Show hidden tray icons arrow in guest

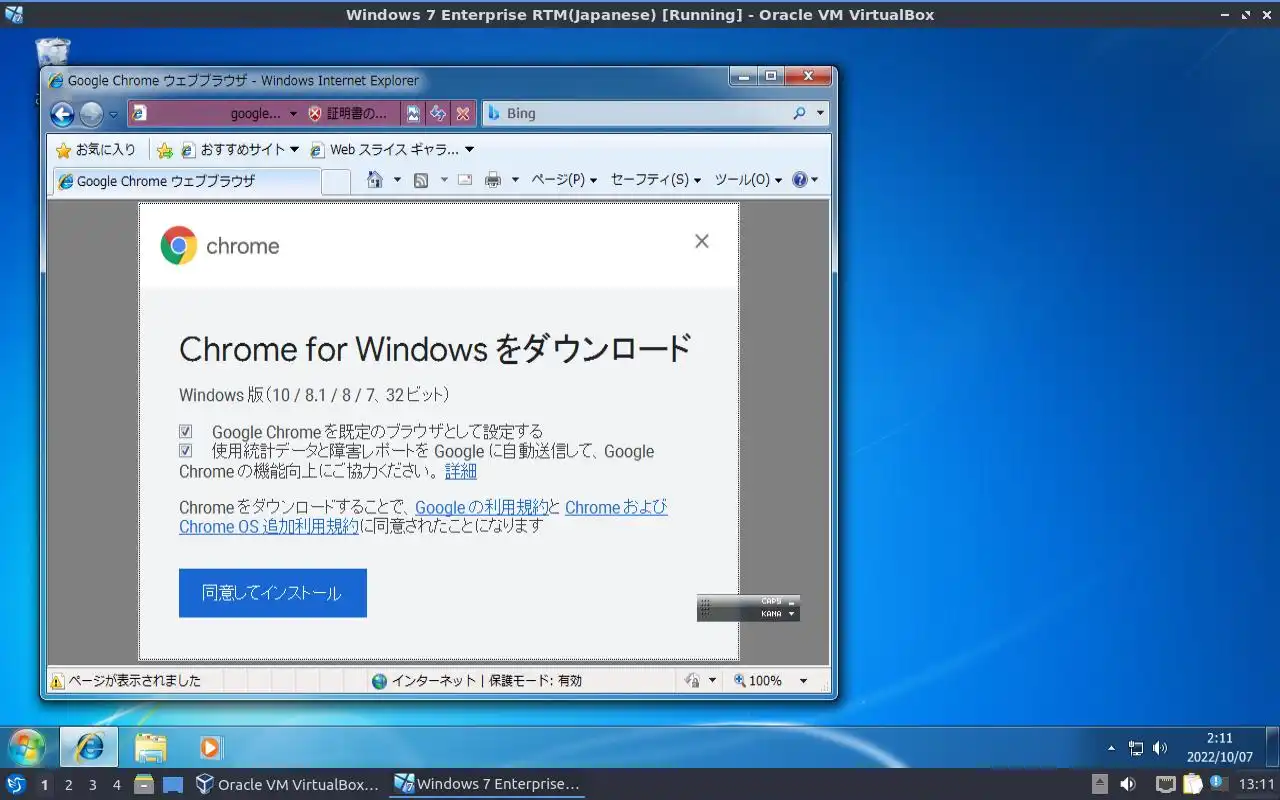pos(1111,748)
